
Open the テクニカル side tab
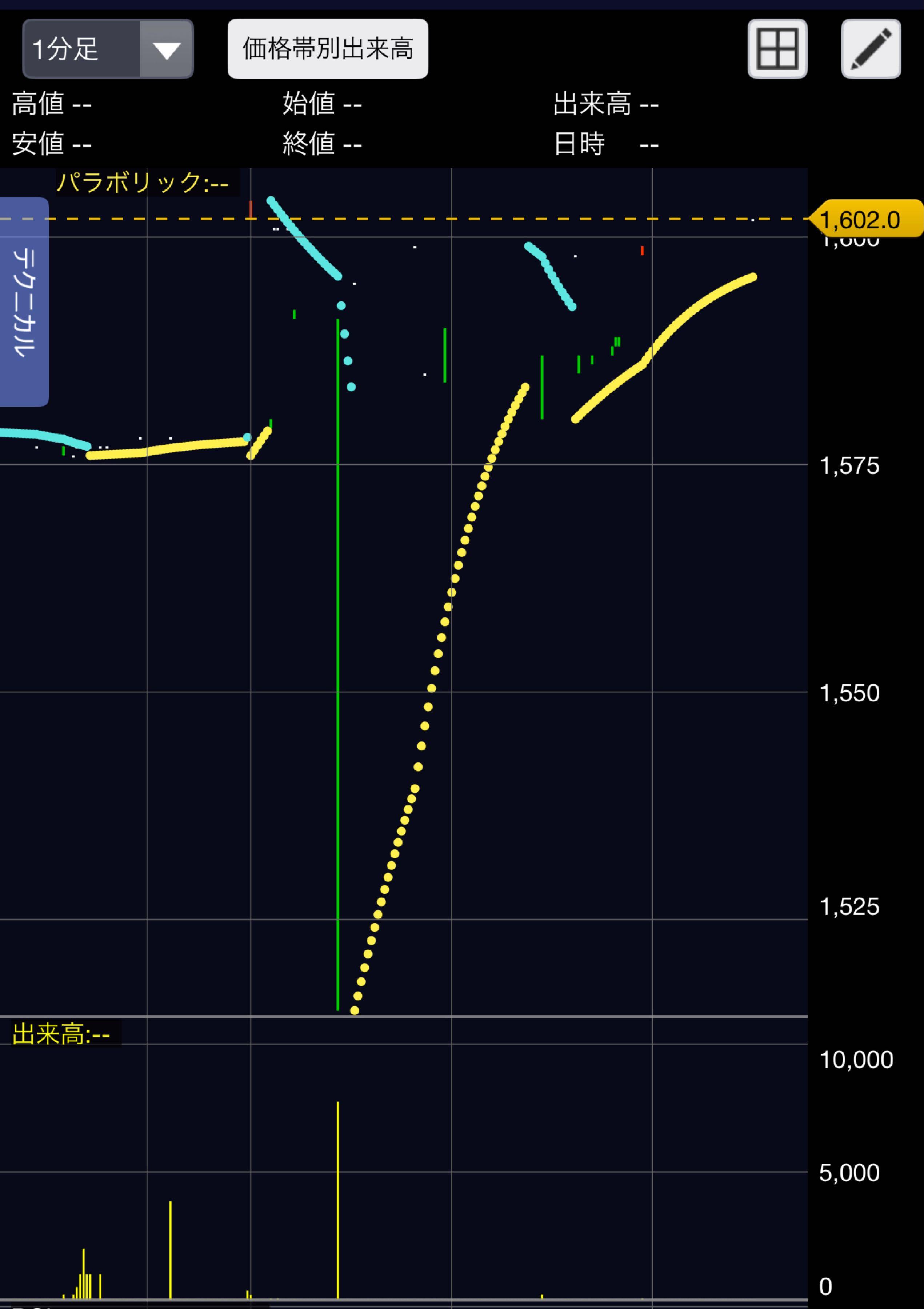(24, 301)
